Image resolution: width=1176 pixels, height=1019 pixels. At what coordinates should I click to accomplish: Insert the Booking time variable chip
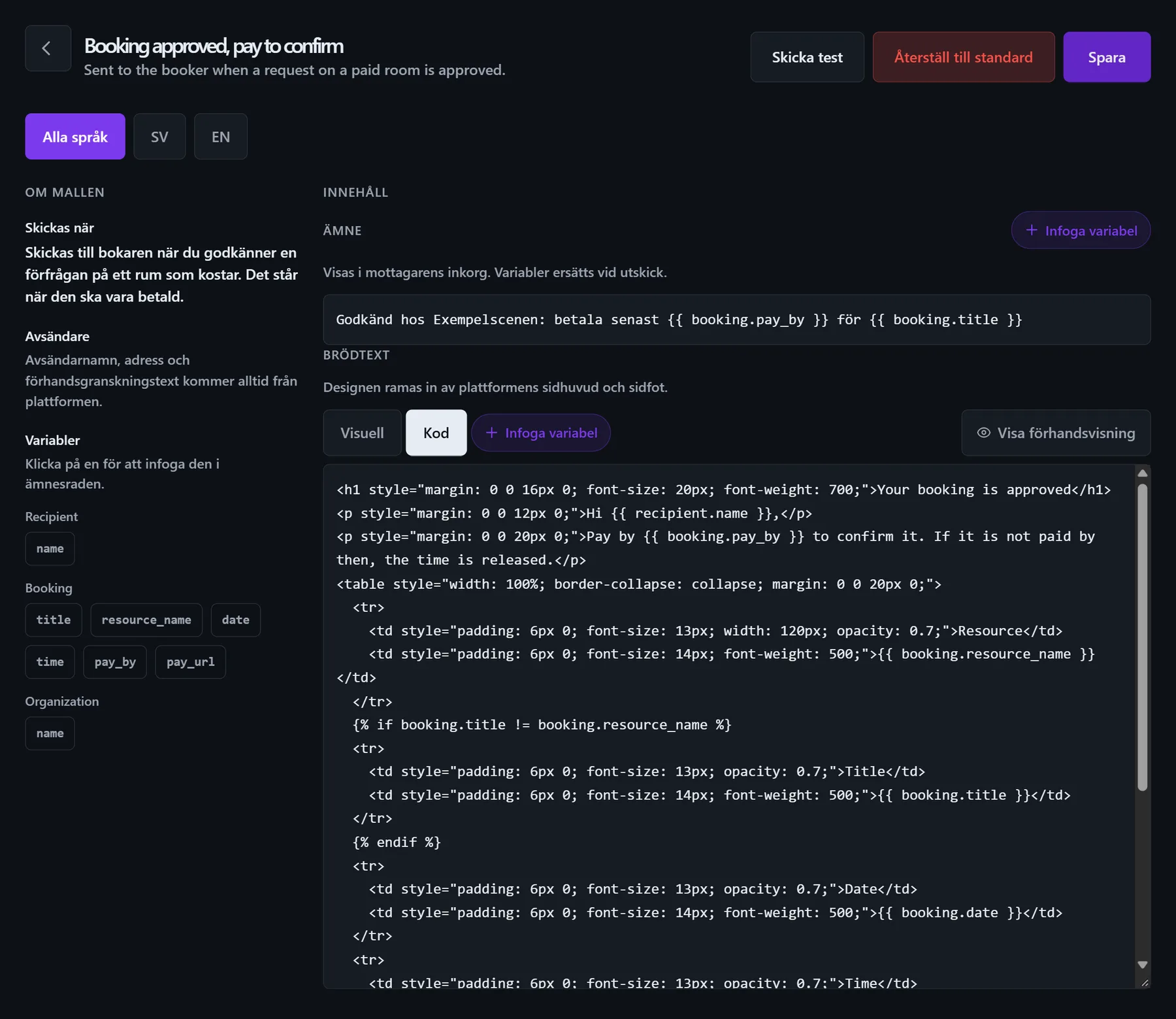tap(50, 661)
